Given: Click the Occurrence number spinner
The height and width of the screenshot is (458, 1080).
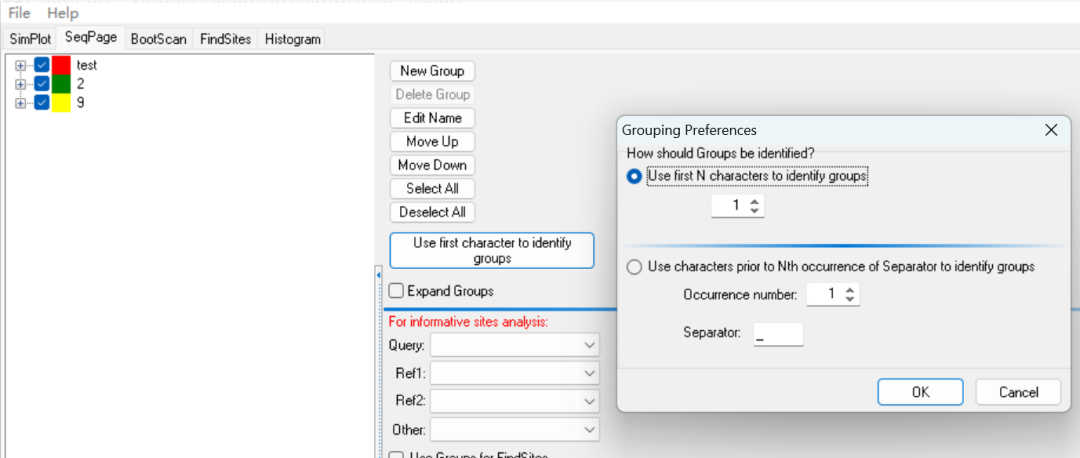Looking at the screenshot, I should click(830, 295).
